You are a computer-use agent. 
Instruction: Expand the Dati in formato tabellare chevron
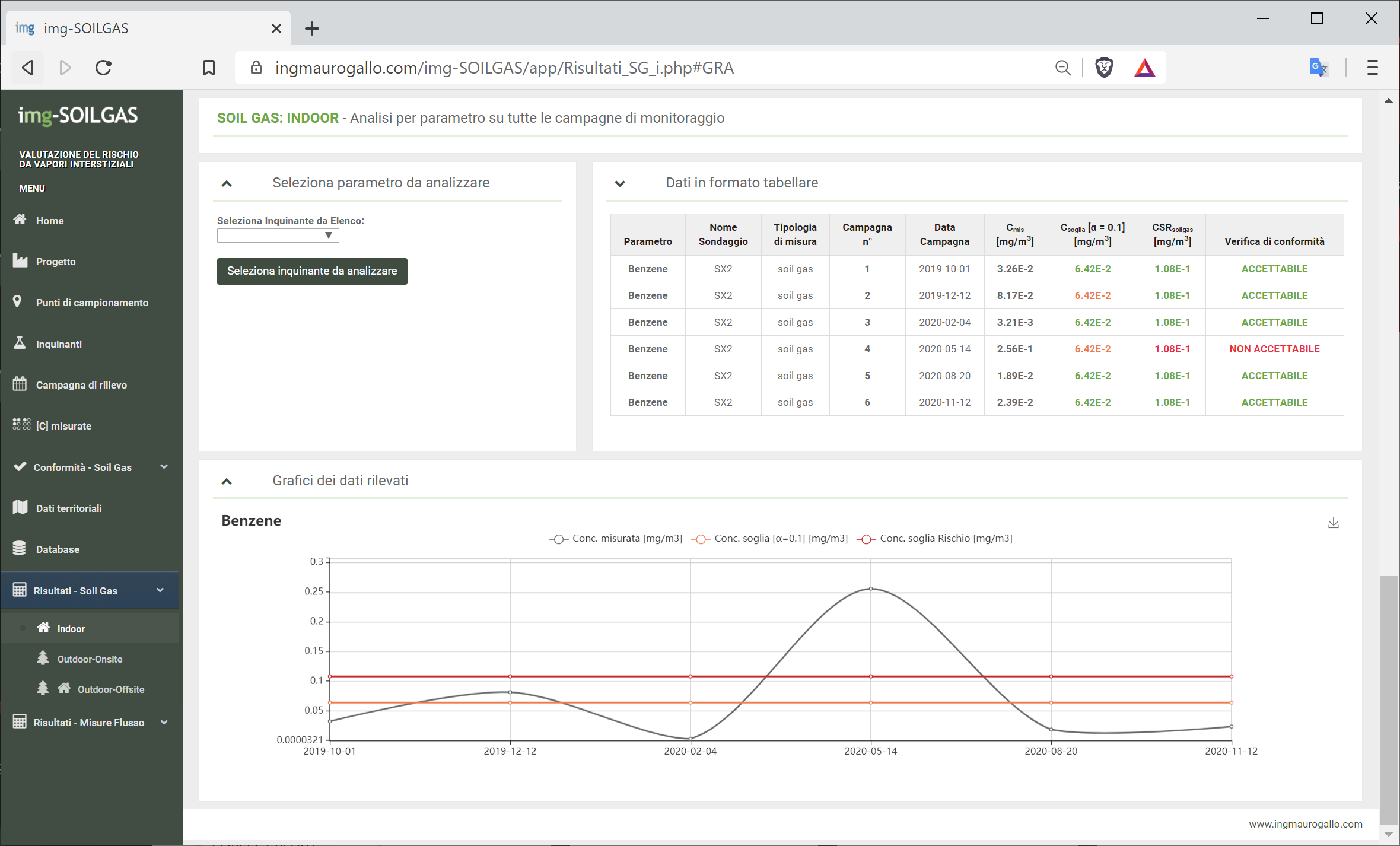tap(620, 183)
